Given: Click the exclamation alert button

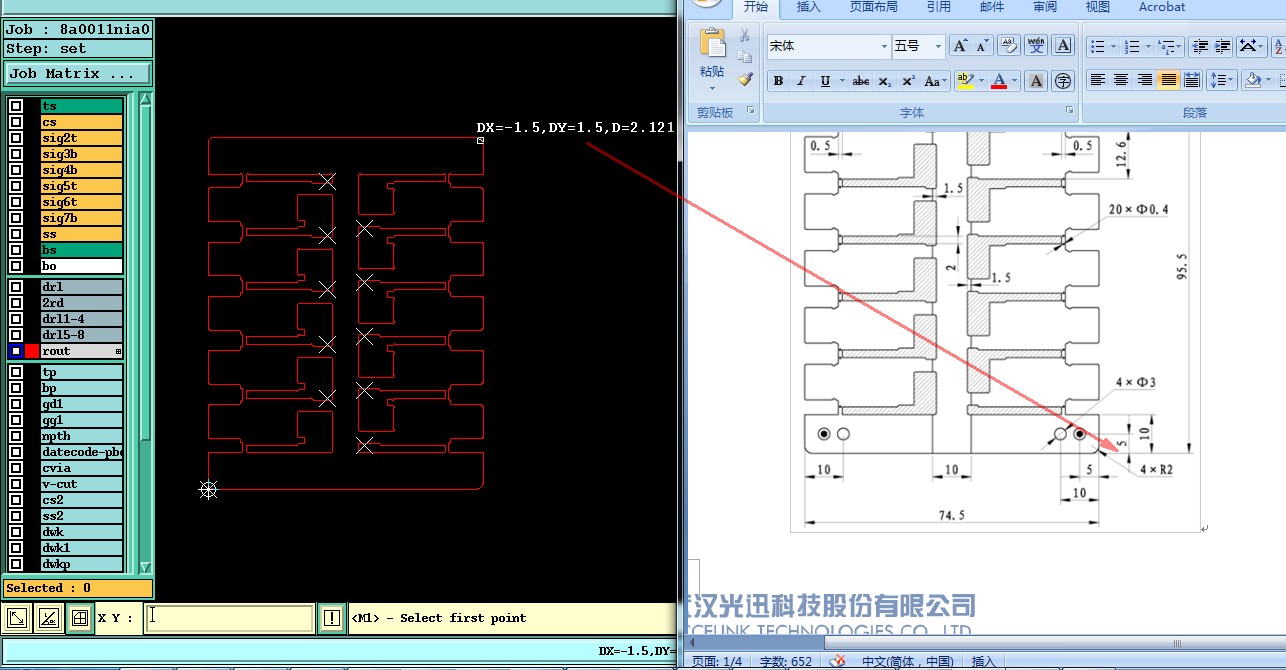Looking at the screenshot, I should (x=332, y=618).
